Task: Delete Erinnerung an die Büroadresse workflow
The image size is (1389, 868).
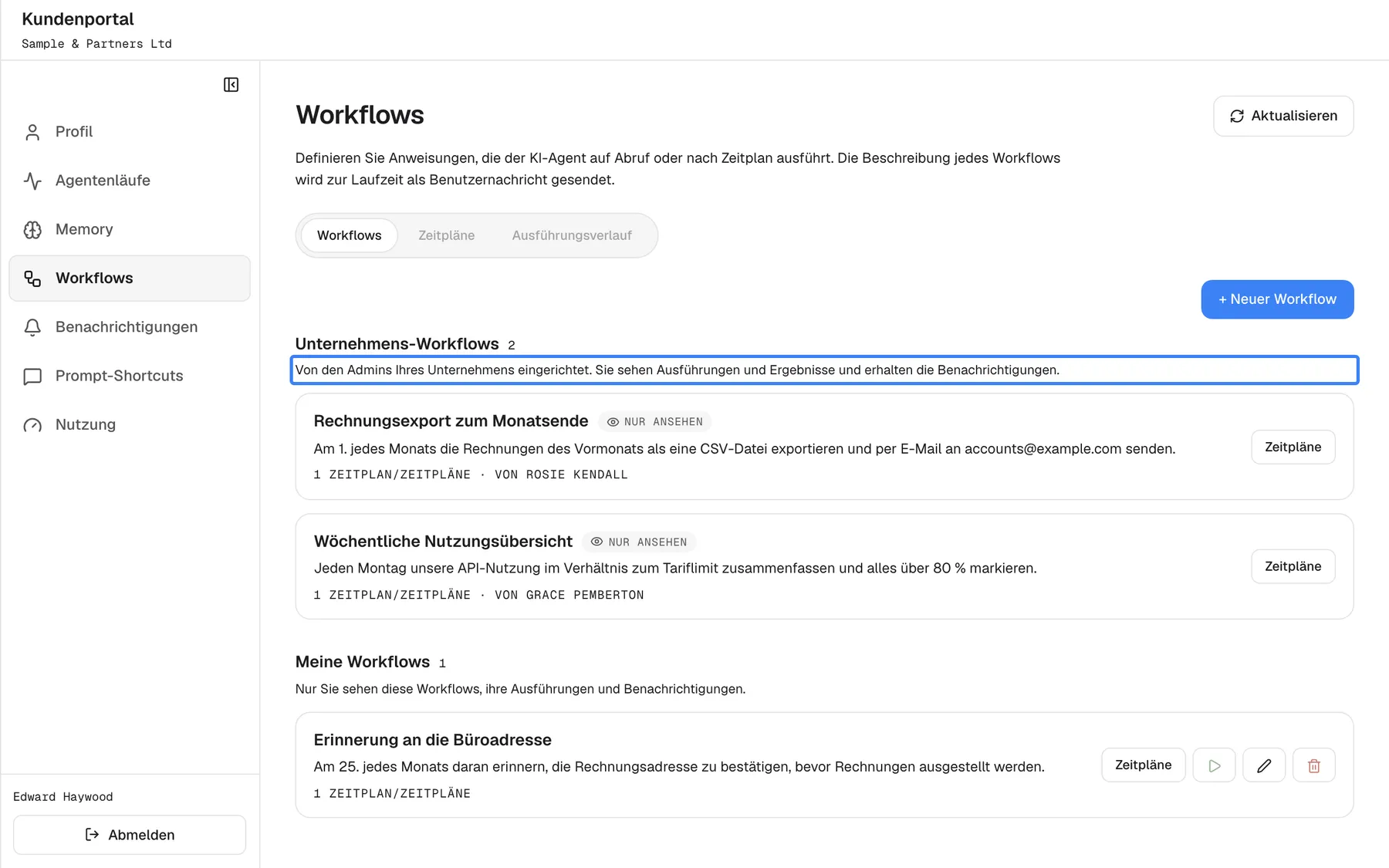Action: 1313,765
